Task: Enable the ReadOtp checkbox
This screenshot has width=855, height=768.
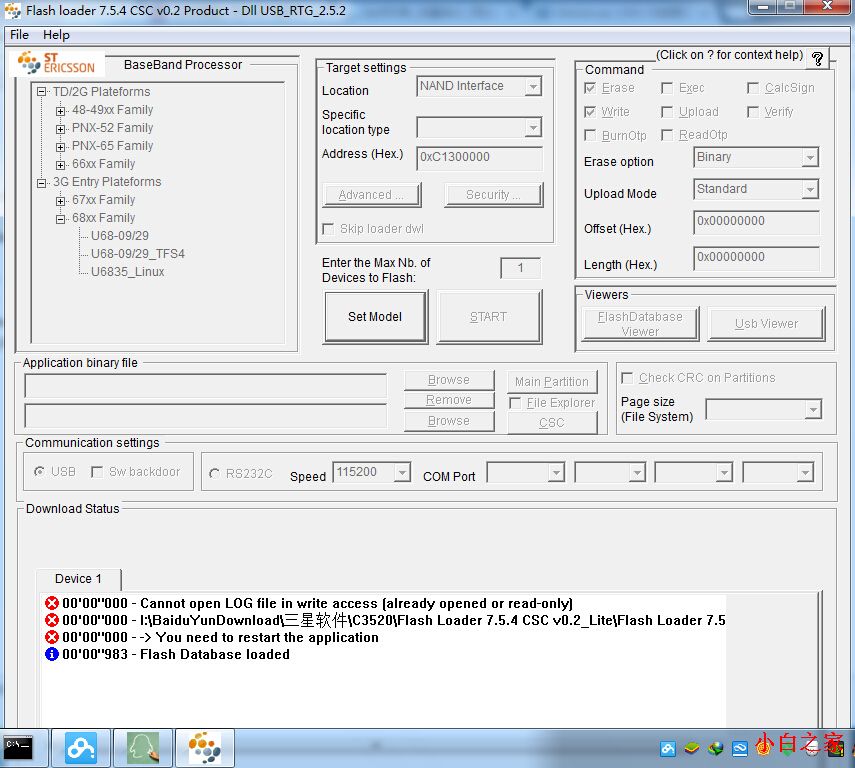Action: pos(666,135)
